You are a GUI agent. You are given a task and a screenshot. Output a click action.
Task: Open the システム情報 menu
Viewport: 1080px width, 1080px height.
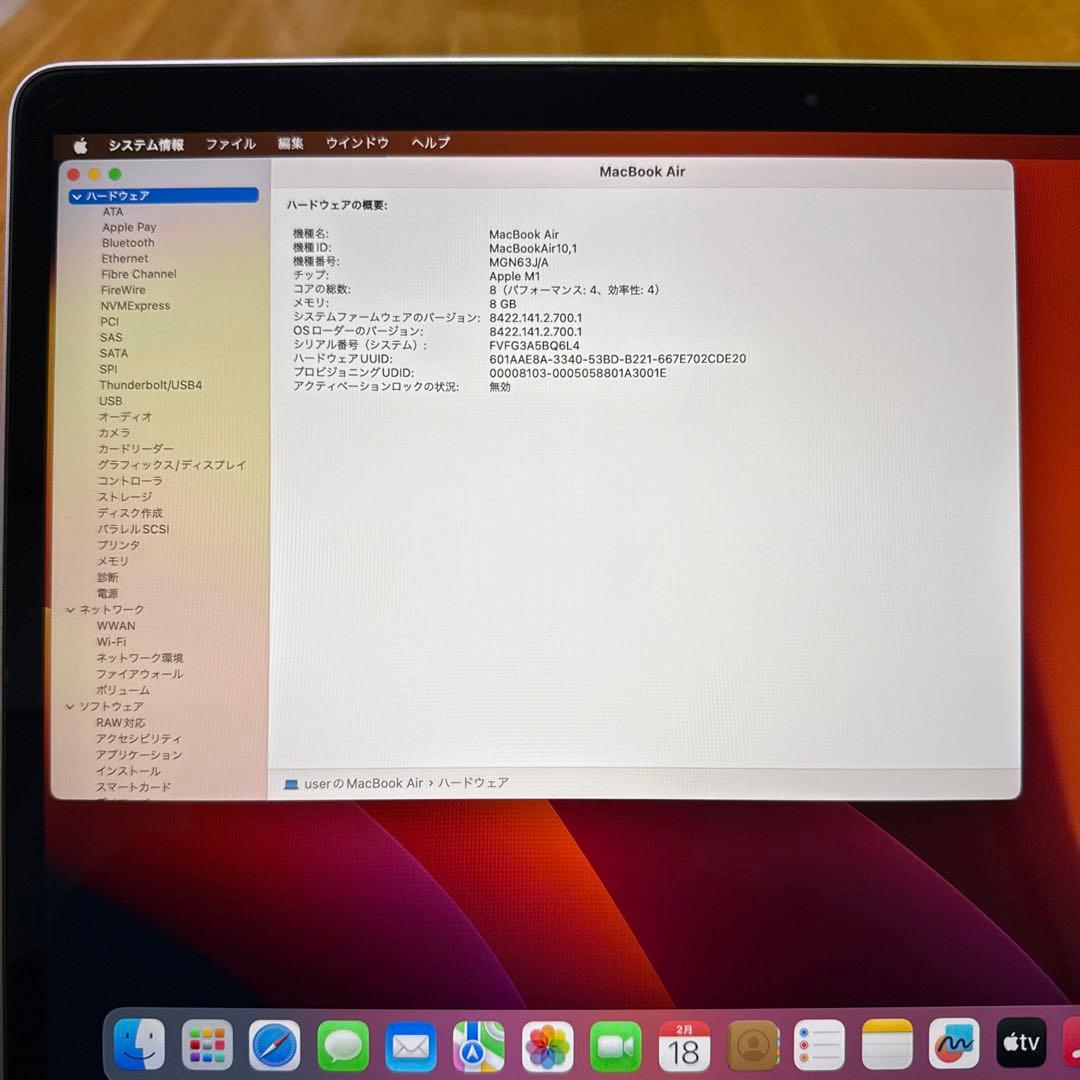point(146,145)
